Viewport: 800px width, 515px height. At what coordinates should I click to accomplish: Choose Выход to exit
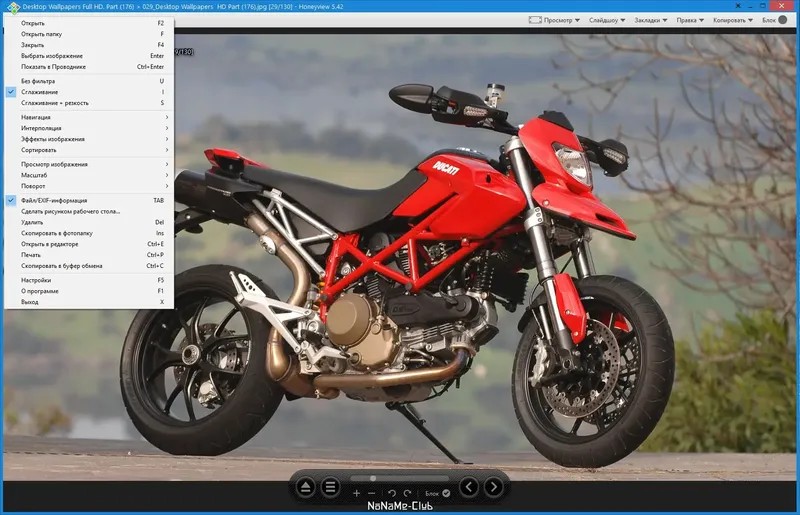pos(89,302)
